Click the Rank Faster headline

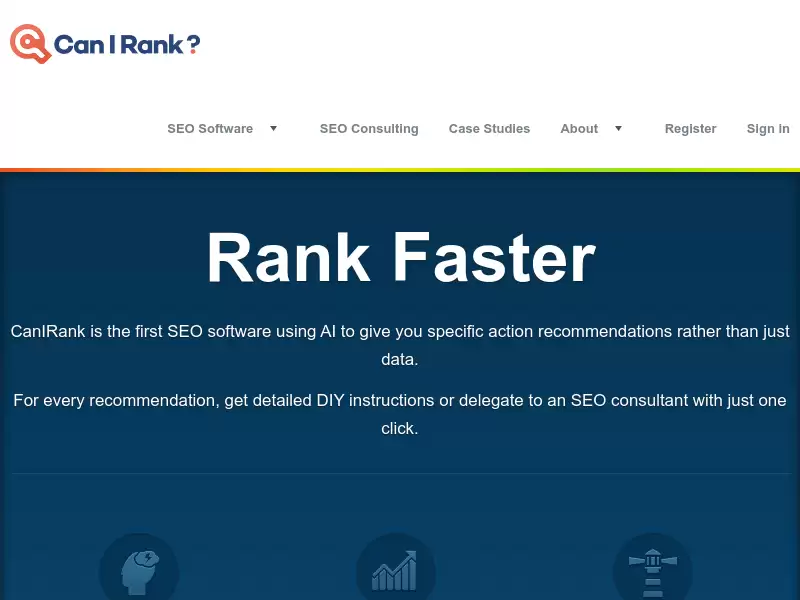[x=401, y=258]
